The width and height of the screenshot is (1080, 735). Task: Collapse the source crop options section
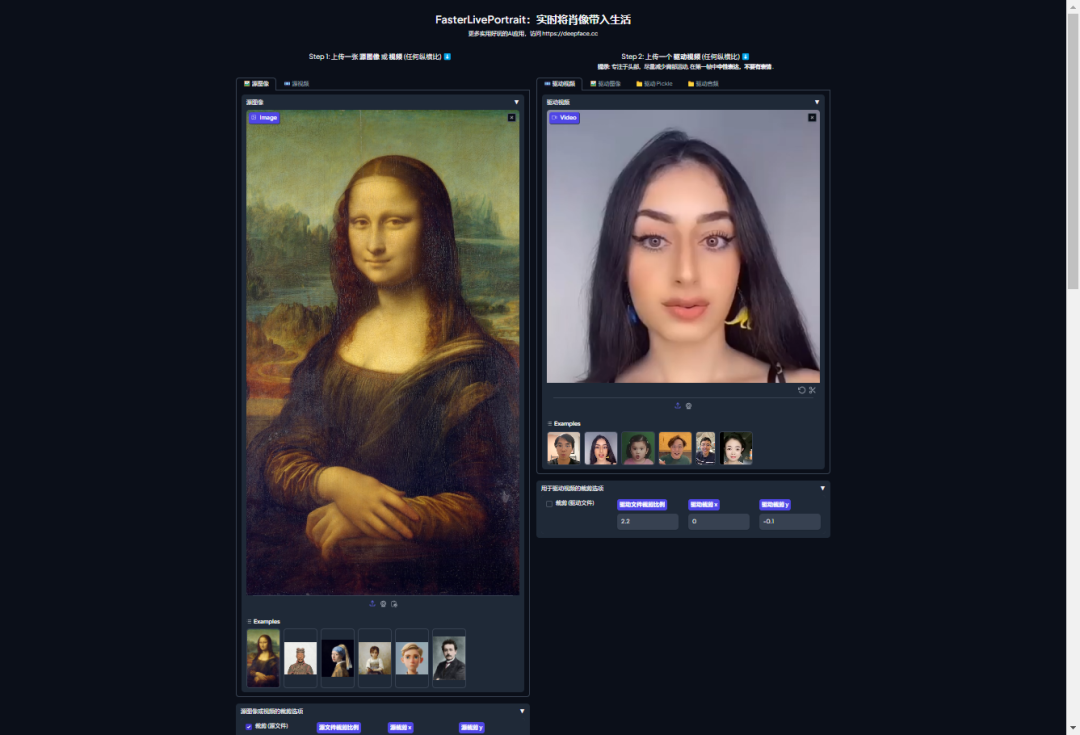click(522, 711)
